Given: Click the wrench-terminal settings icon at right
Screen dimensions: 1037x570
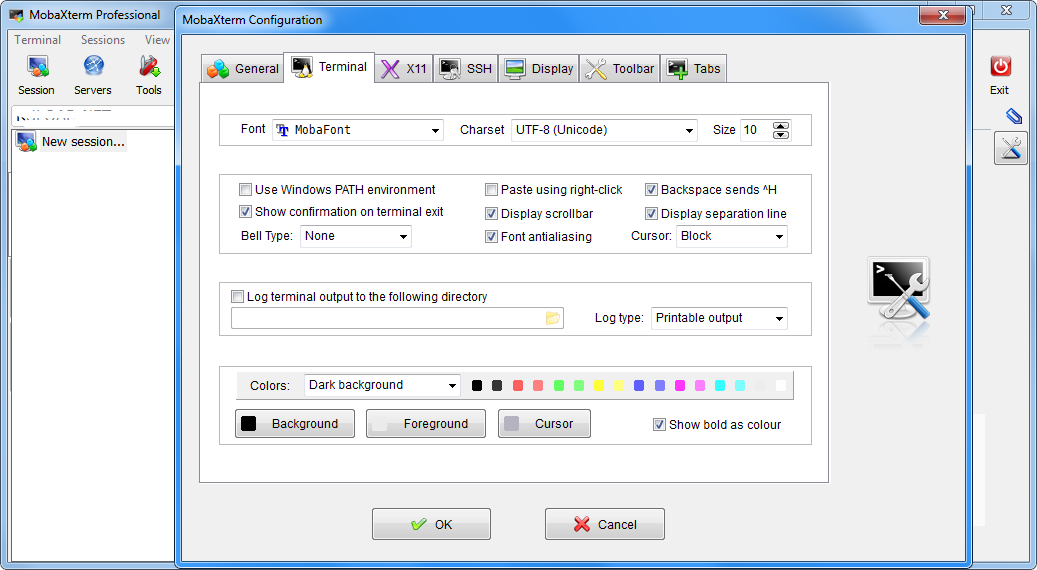Looking at the screenshot, I should click(1011, 148).
